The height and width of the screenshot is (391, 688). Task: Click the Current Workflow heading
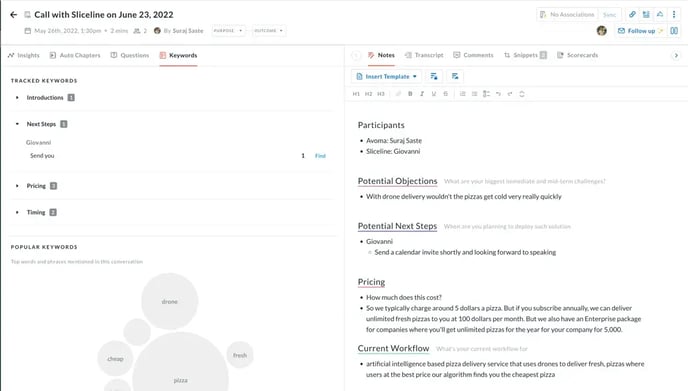393,348
